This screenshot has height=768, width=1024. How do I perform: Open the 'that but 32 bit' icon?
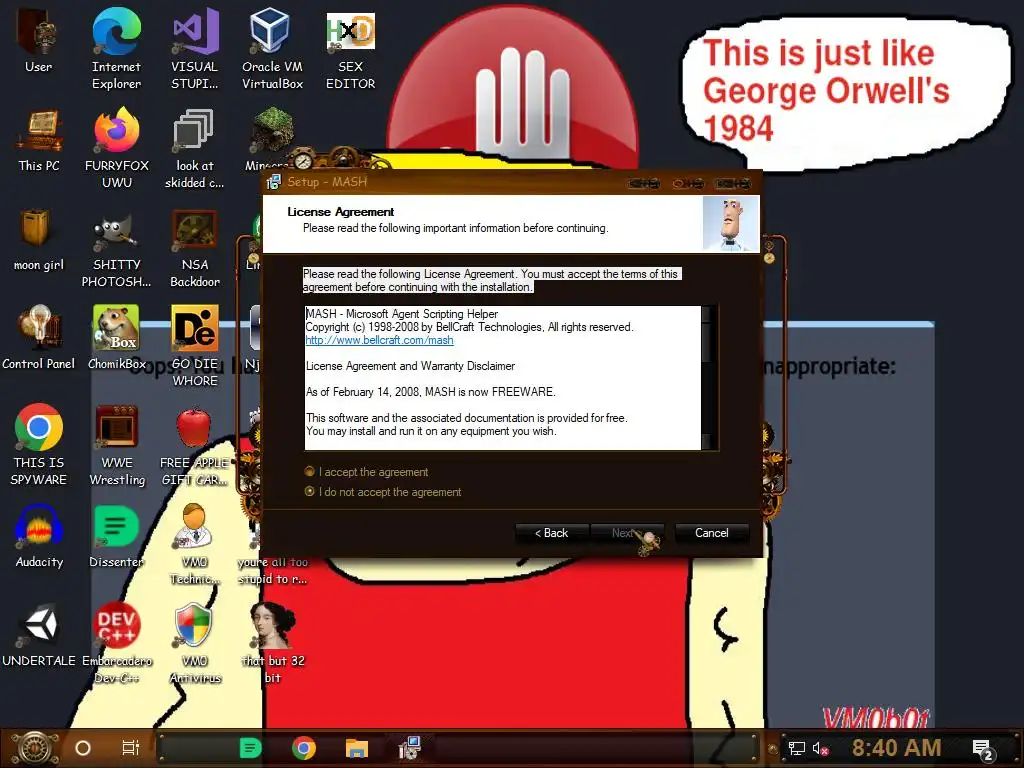[272, 643]
